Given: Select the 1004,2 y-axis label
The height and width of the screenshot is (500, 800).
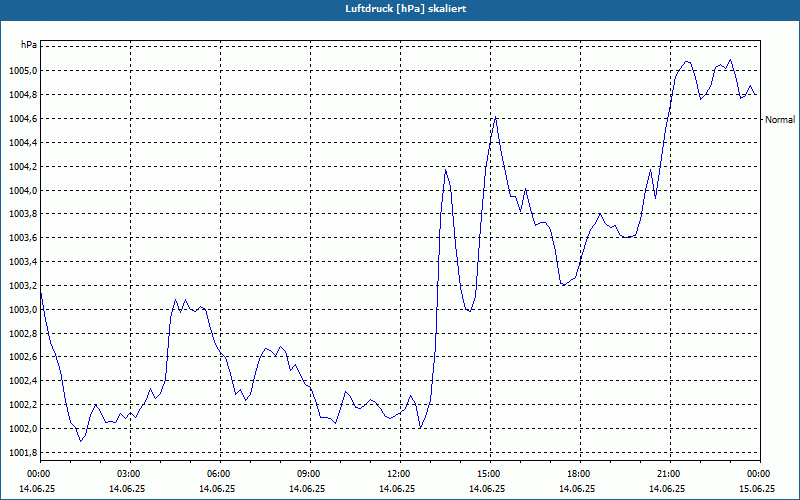Looking at the screenshot, I should 23,167.
